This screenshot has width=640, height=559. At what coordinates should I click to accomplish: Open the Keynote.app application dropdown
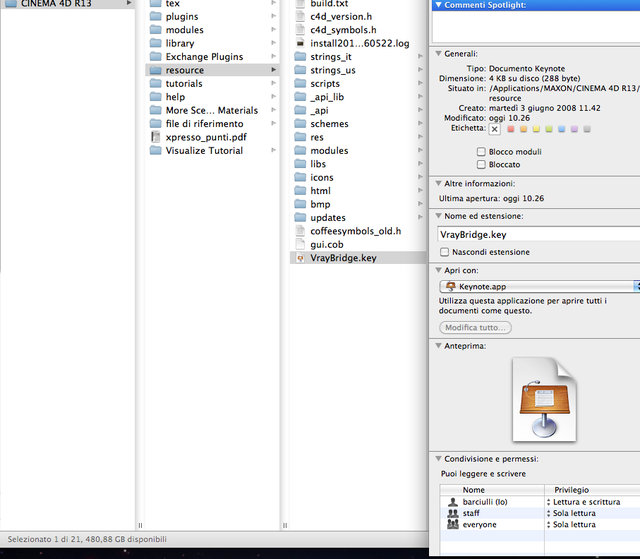tap(540, 286)
